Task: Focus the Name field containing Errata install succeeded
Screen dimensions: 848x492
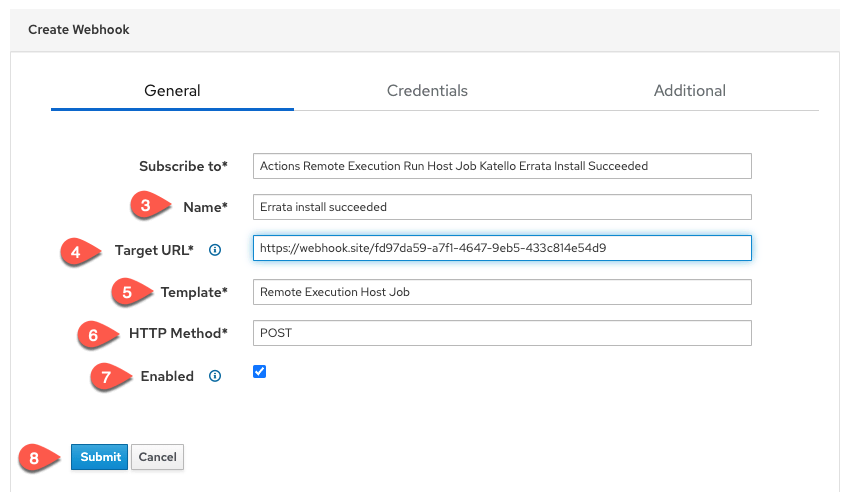Action: coord(501,207)
